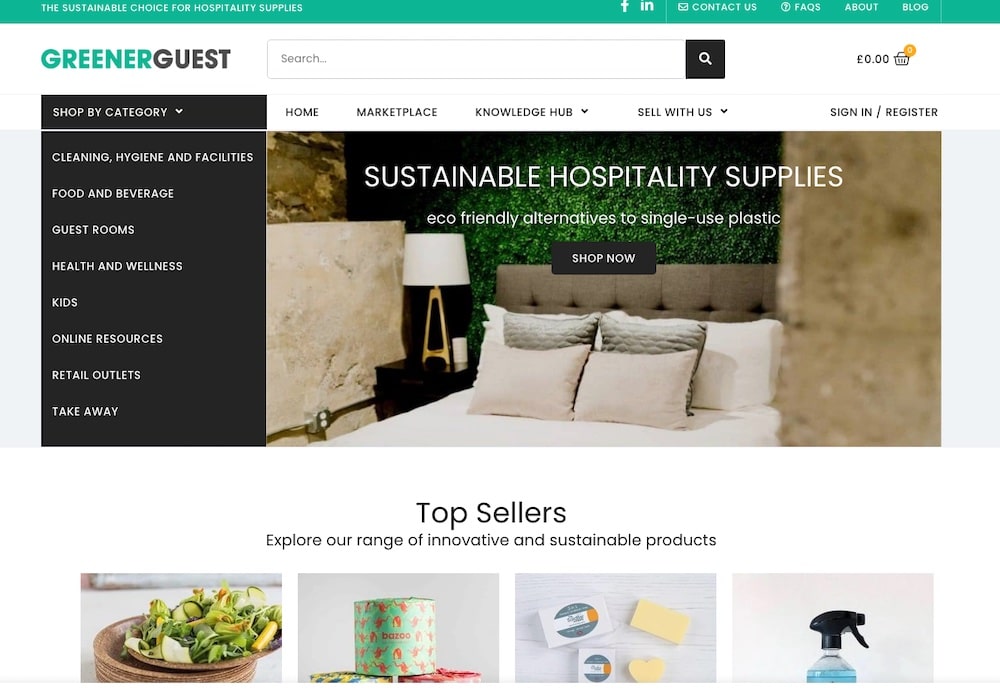Image resolution: width=1000 pixels, height=690 pixels.
Task: Open the FAQs help link
Action: [800, 7]
